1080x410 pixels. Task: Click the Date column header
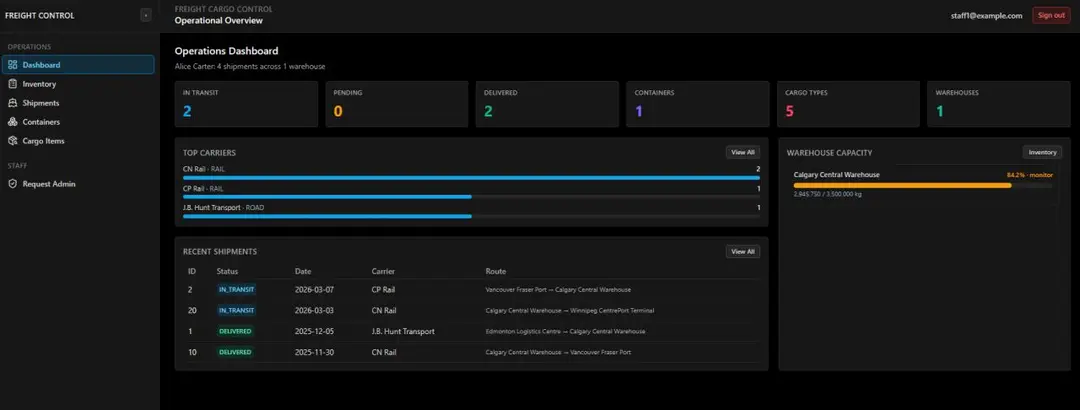tap(303, 271)
